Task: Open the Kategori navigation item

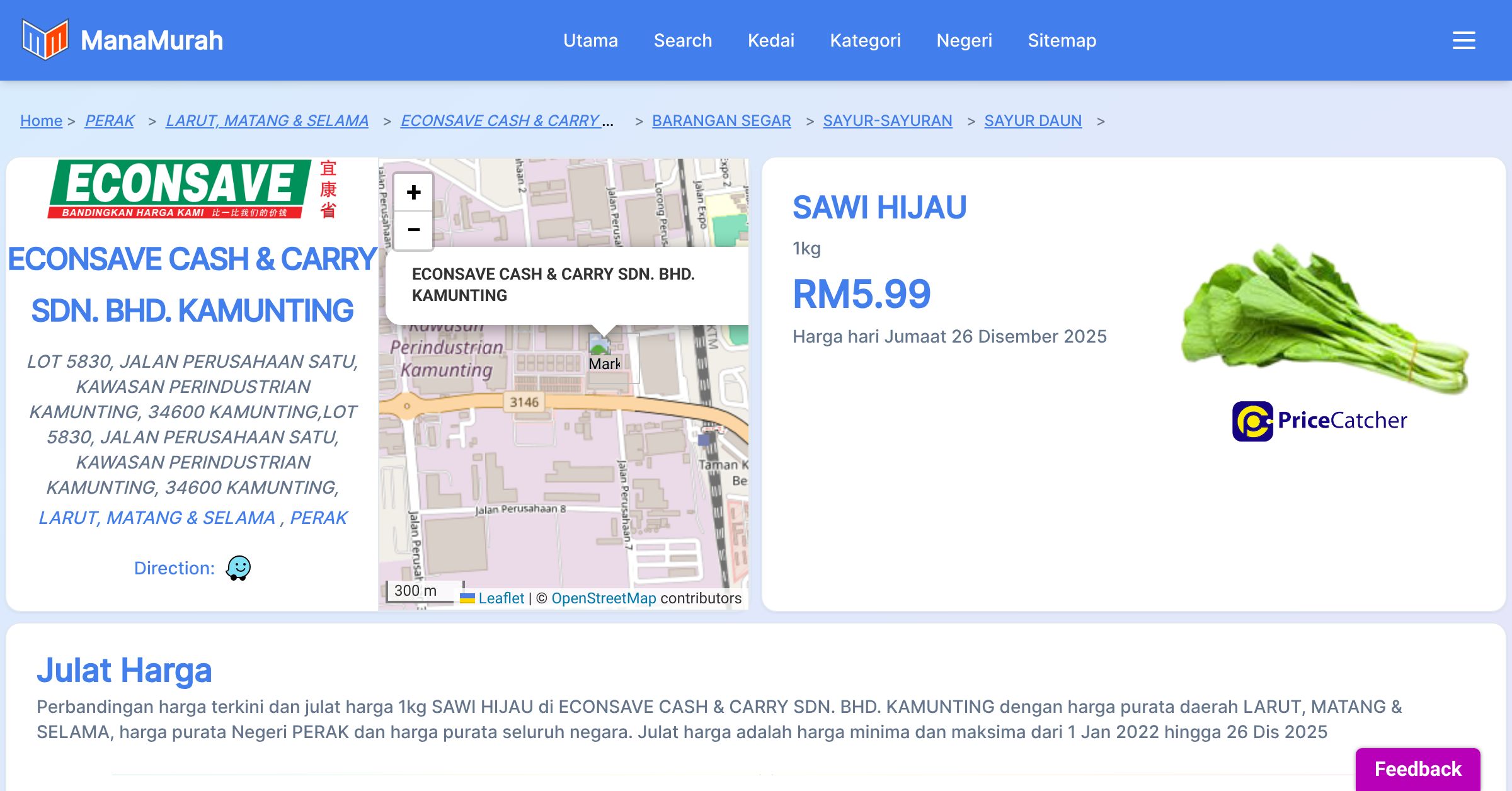Action: (x=865, y=40)
